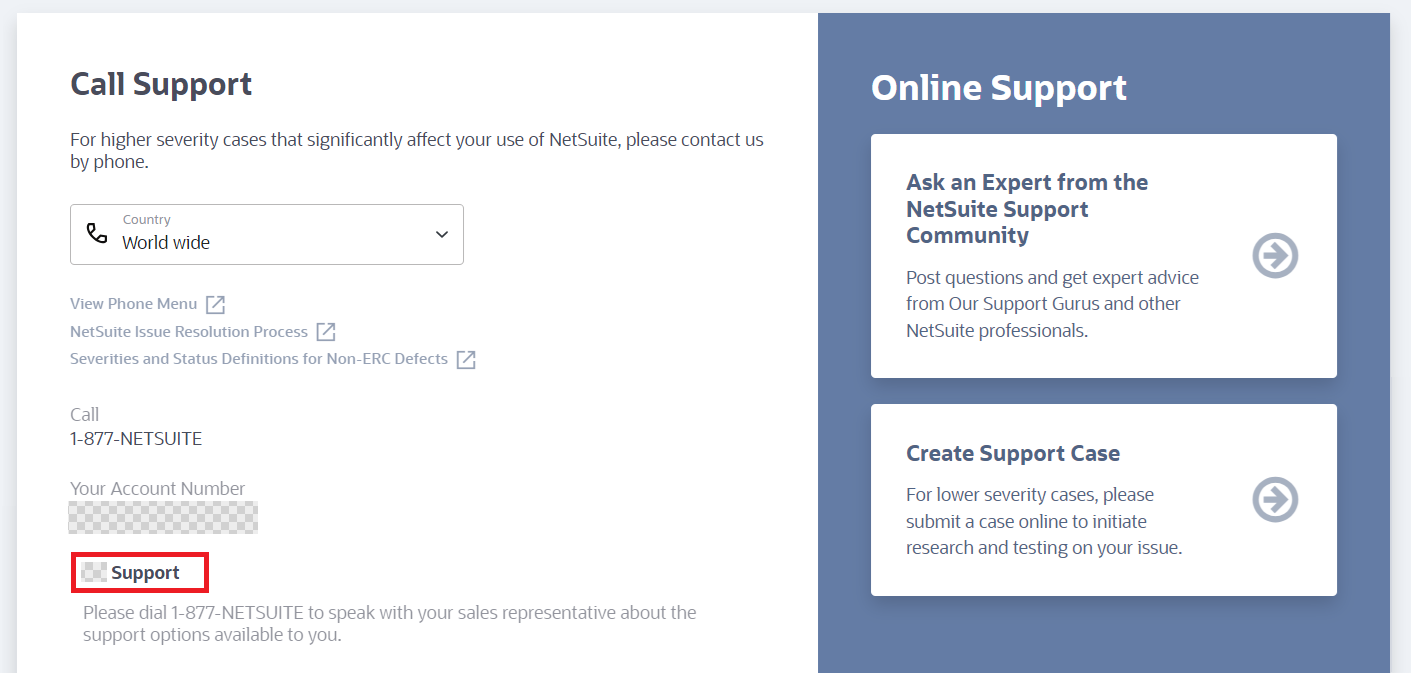Open the Country dropdown showing World wide
The width and height of the screenshot is (1411, 676).
pyautogui.click(x=266, y=234)
